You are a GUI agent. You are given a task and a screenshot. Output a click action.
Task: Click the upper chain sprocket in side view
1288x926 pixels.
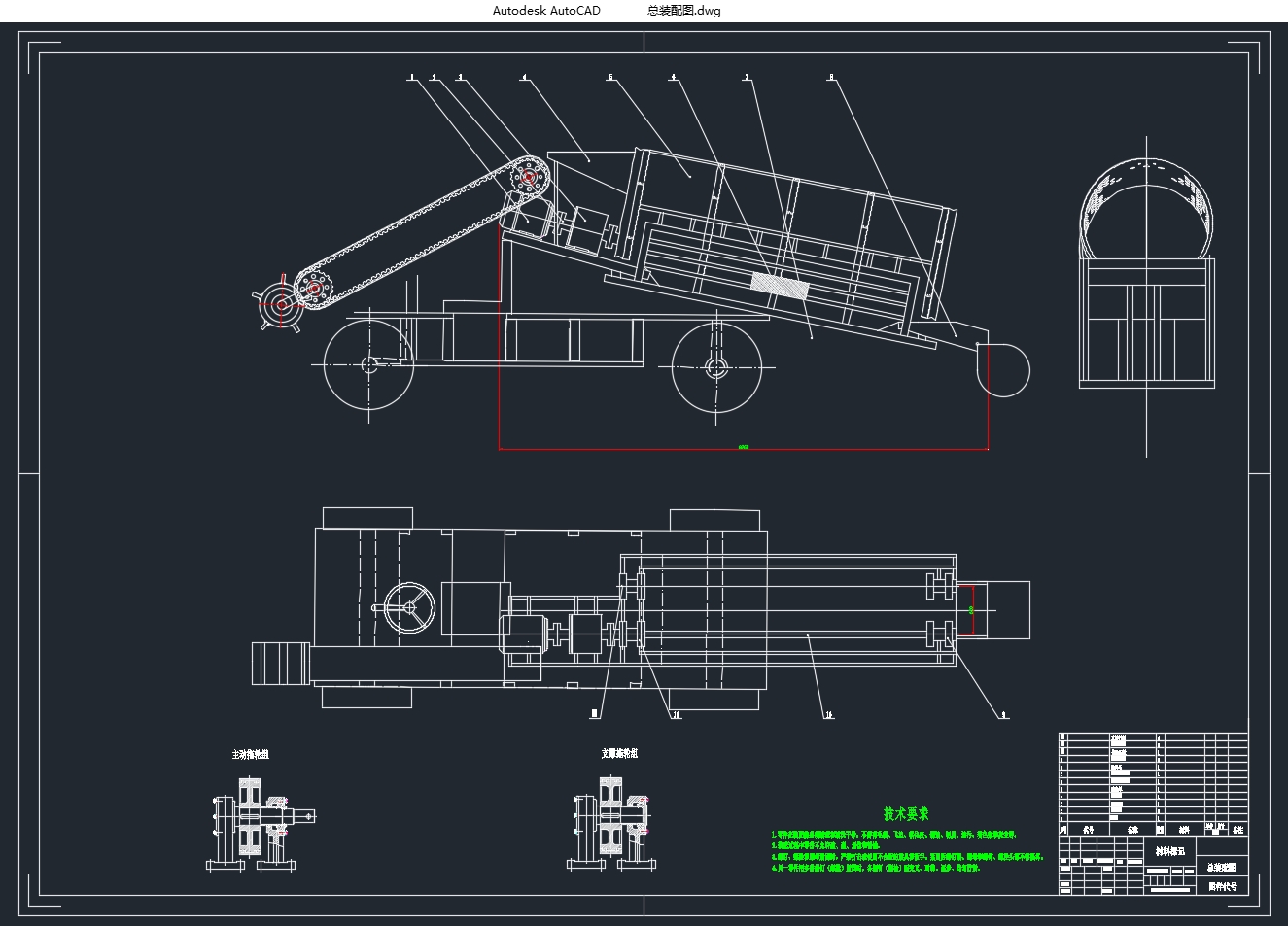pos(529,178)
